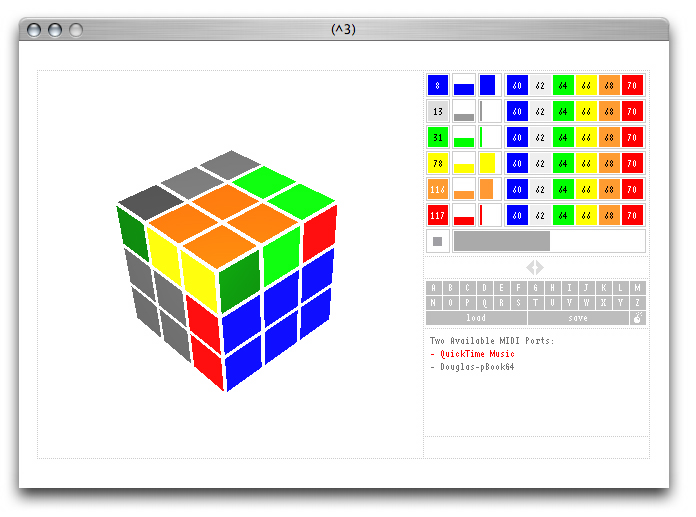Screen dimensions: 696x517
Task: Adjust the yellow vertical level bar
Action: point(464,163)
